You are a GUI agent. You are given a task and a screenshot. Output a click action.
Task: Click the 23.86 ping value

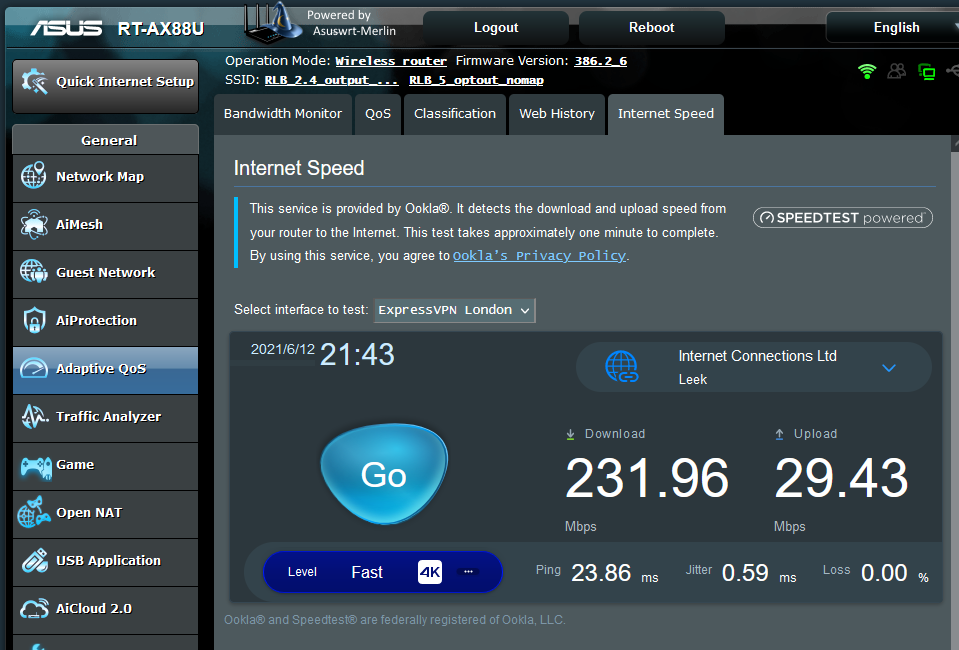pos(601,573)
